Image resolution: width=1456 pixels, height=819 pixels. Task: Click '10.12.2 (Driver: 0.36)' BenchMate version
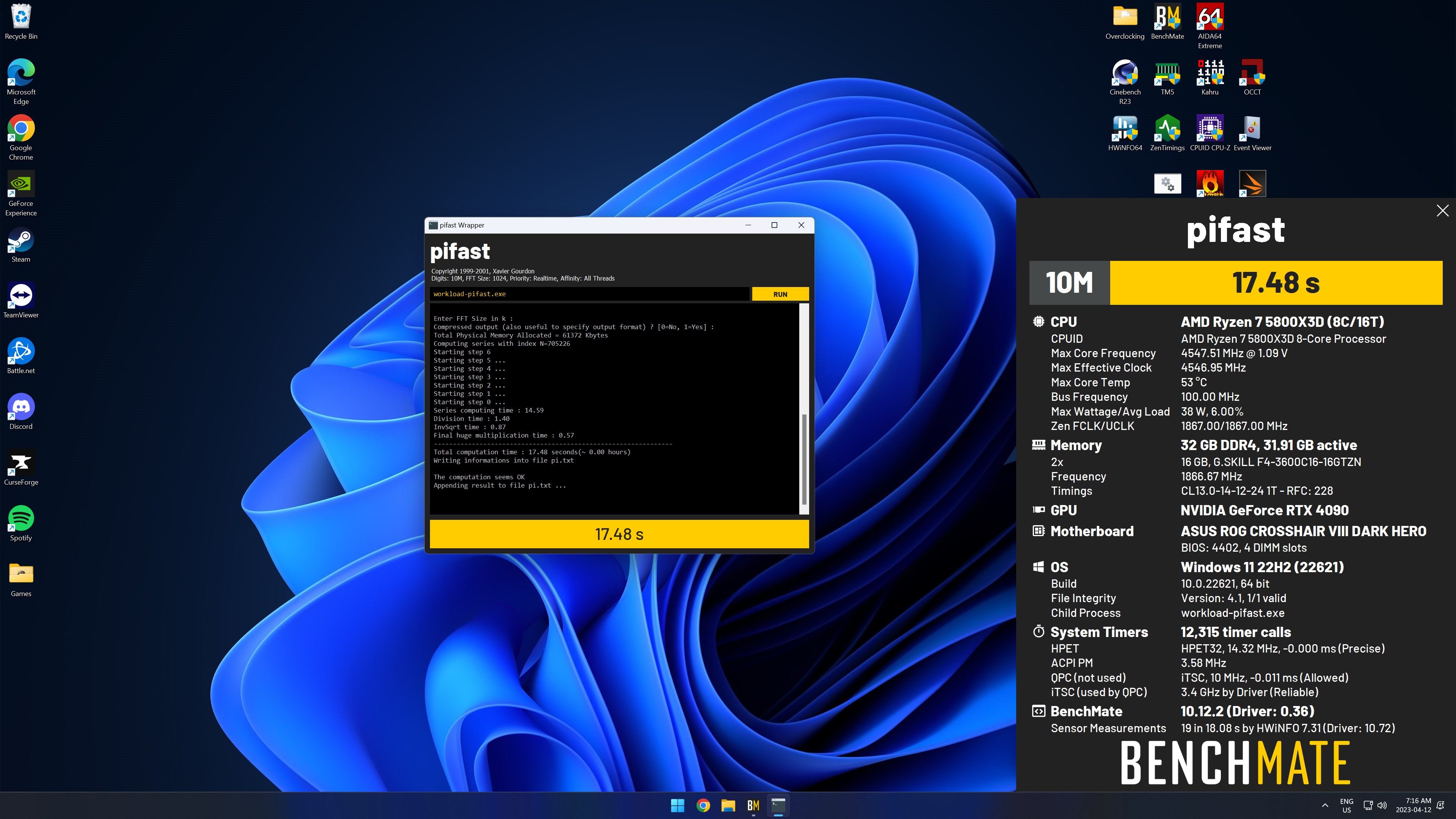[1247, 711]
